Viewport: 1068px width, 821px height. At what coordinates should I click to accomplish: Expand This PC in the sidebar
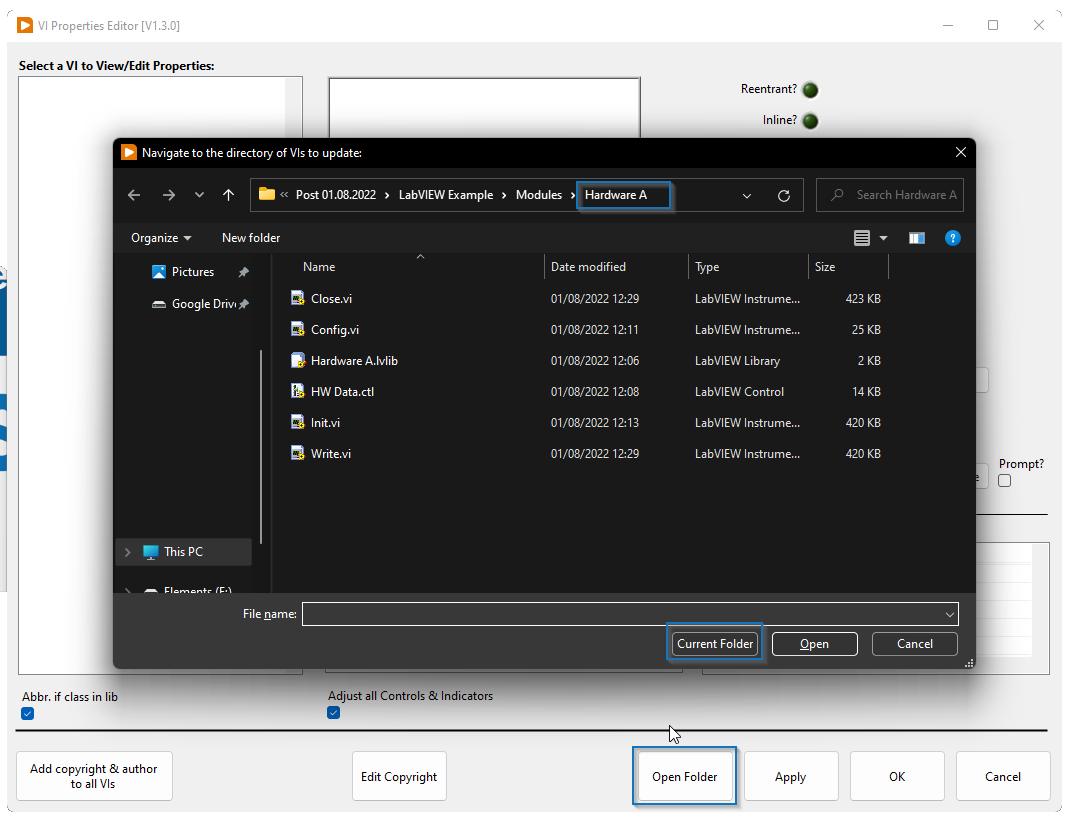[127, 551]
